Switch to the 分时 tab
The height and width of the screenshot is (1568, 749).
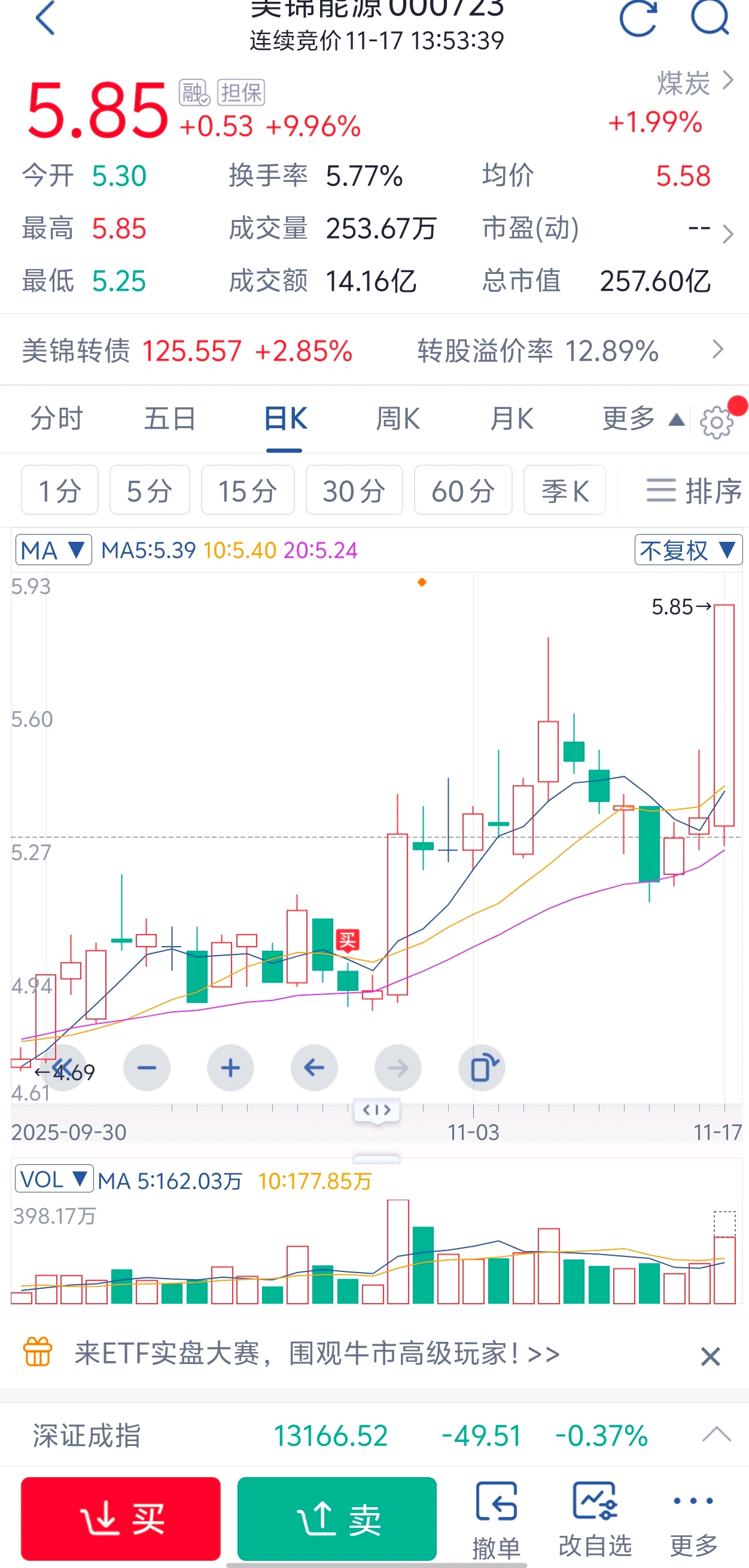tap(56, 419)
